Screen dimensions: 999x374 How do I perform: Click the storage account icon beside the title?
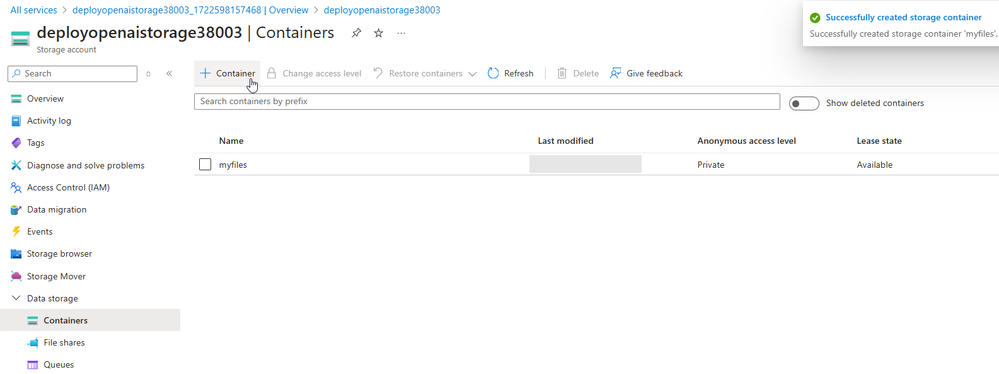click(20, 38)
